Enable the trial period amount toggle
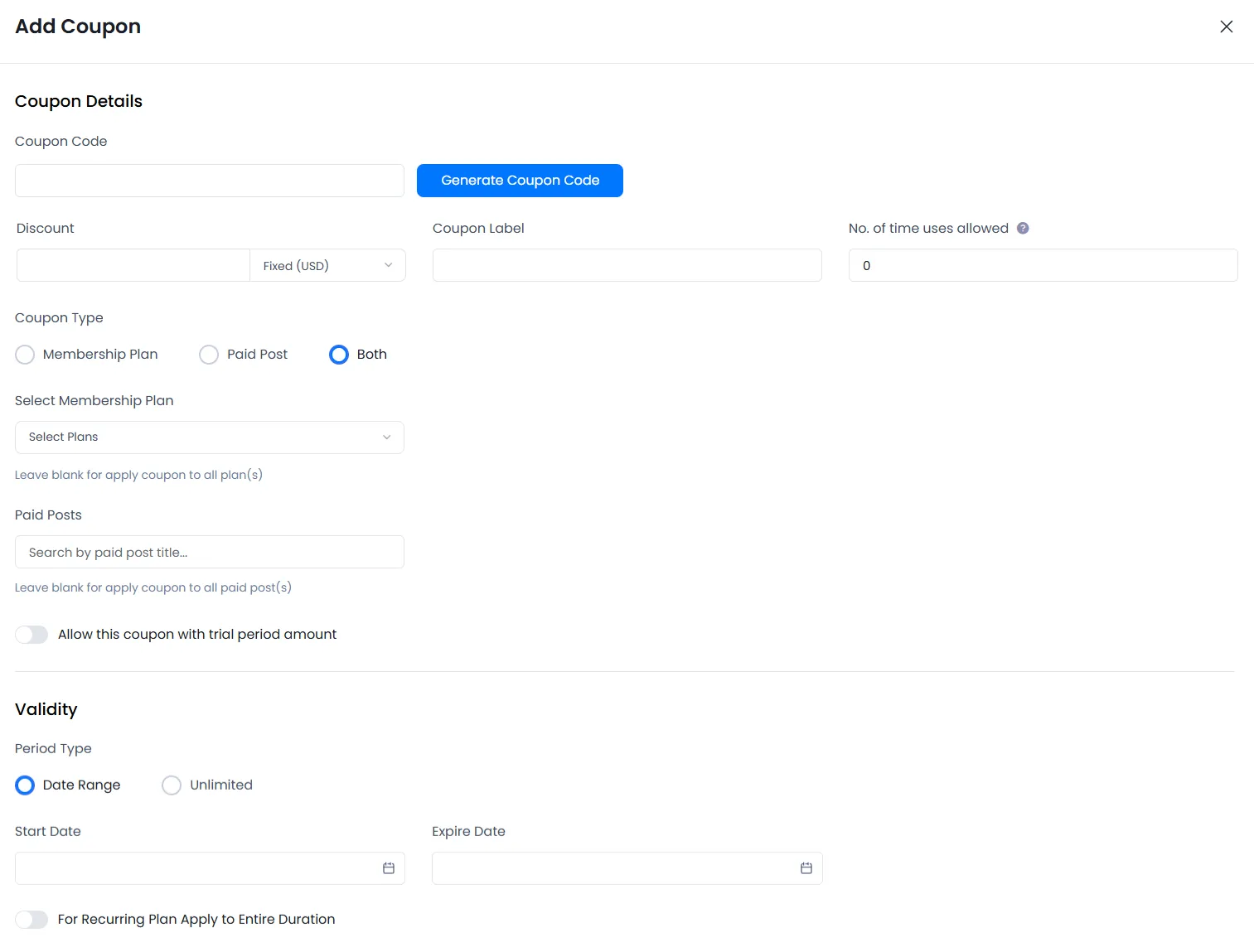This screenshot has width=1254, height=952. pyautogui.click(x=31, y=634)
